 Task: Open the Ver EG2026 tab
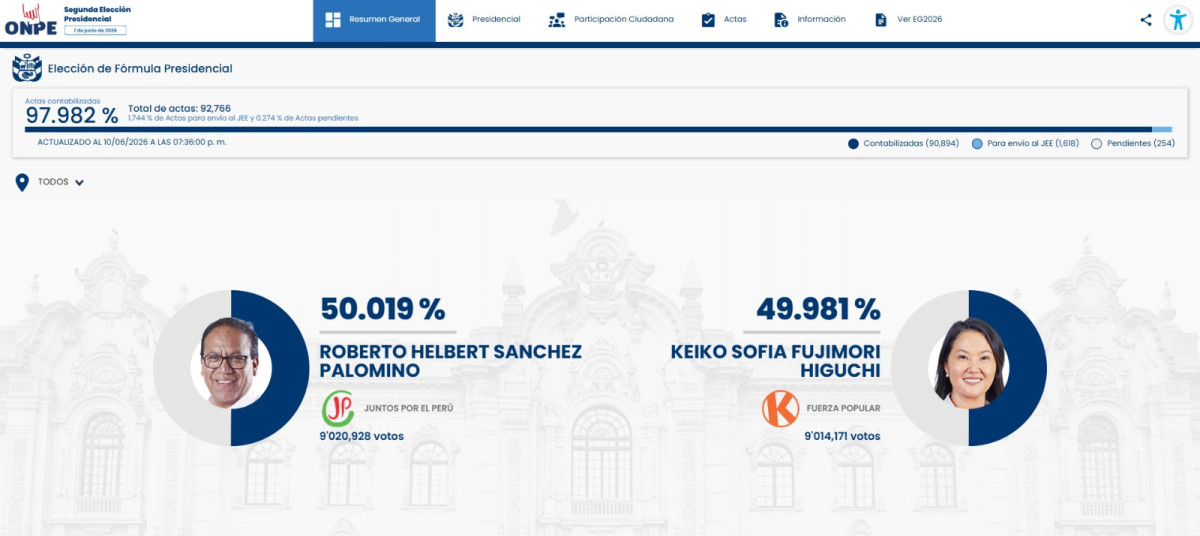point(908,20)
